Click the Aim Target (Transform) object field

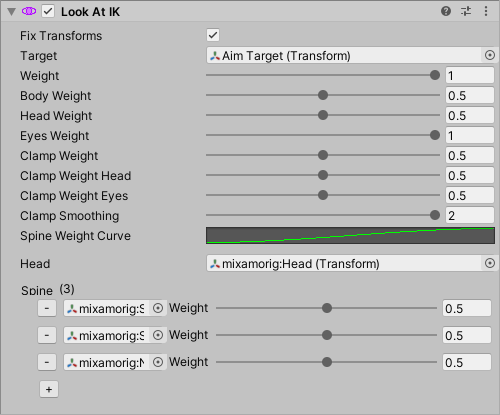point(345,55)
